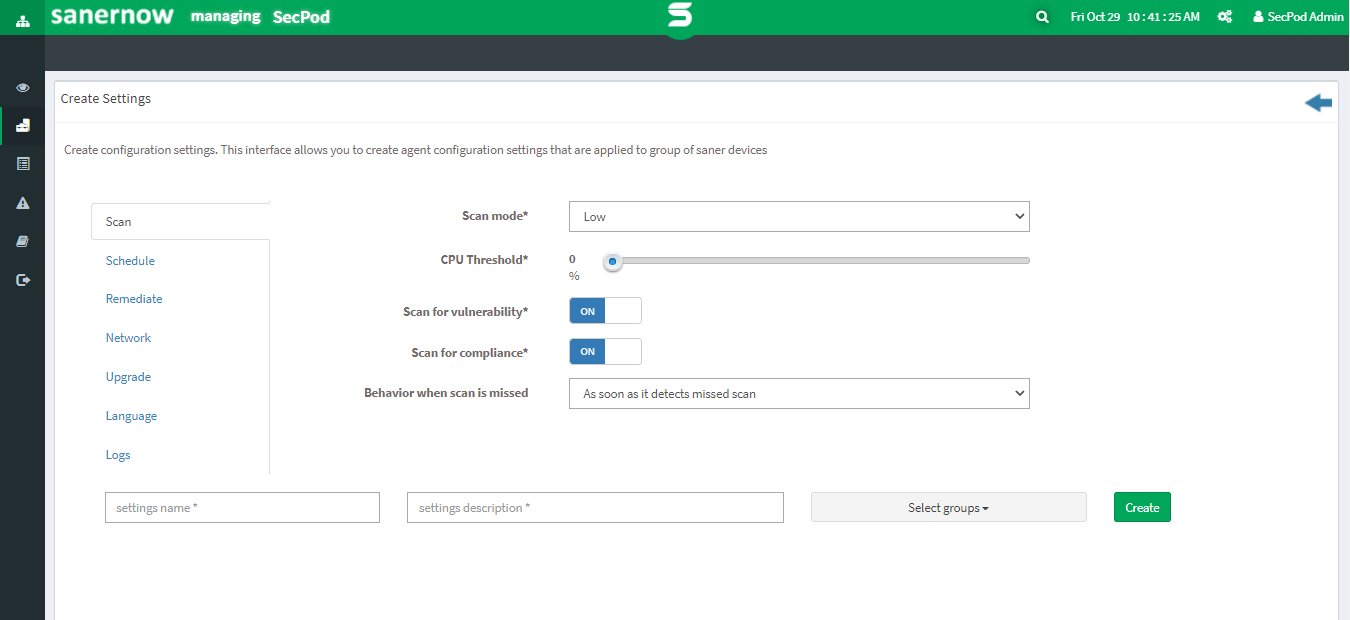The image size is (1350, 620).
Task: Click the CPU Threshold slider handle
Action: pos(613,261)
